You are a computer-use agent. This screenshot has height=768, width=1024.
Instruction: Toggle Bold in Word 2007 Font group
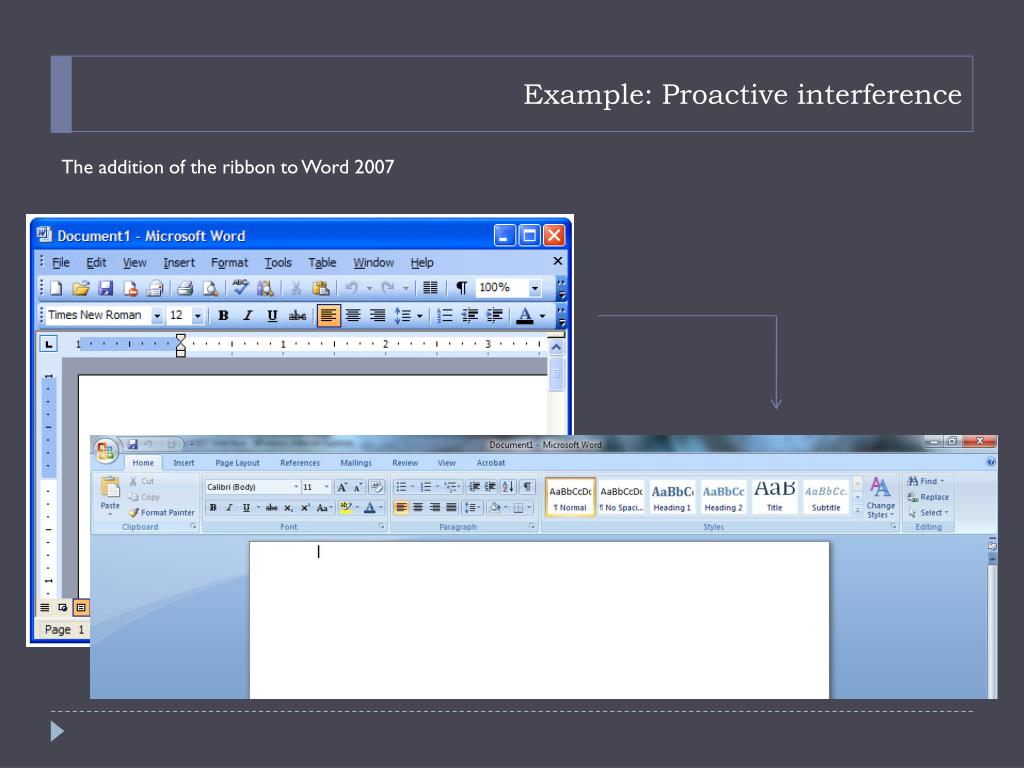pyautogui.click(x=213, y=508)
